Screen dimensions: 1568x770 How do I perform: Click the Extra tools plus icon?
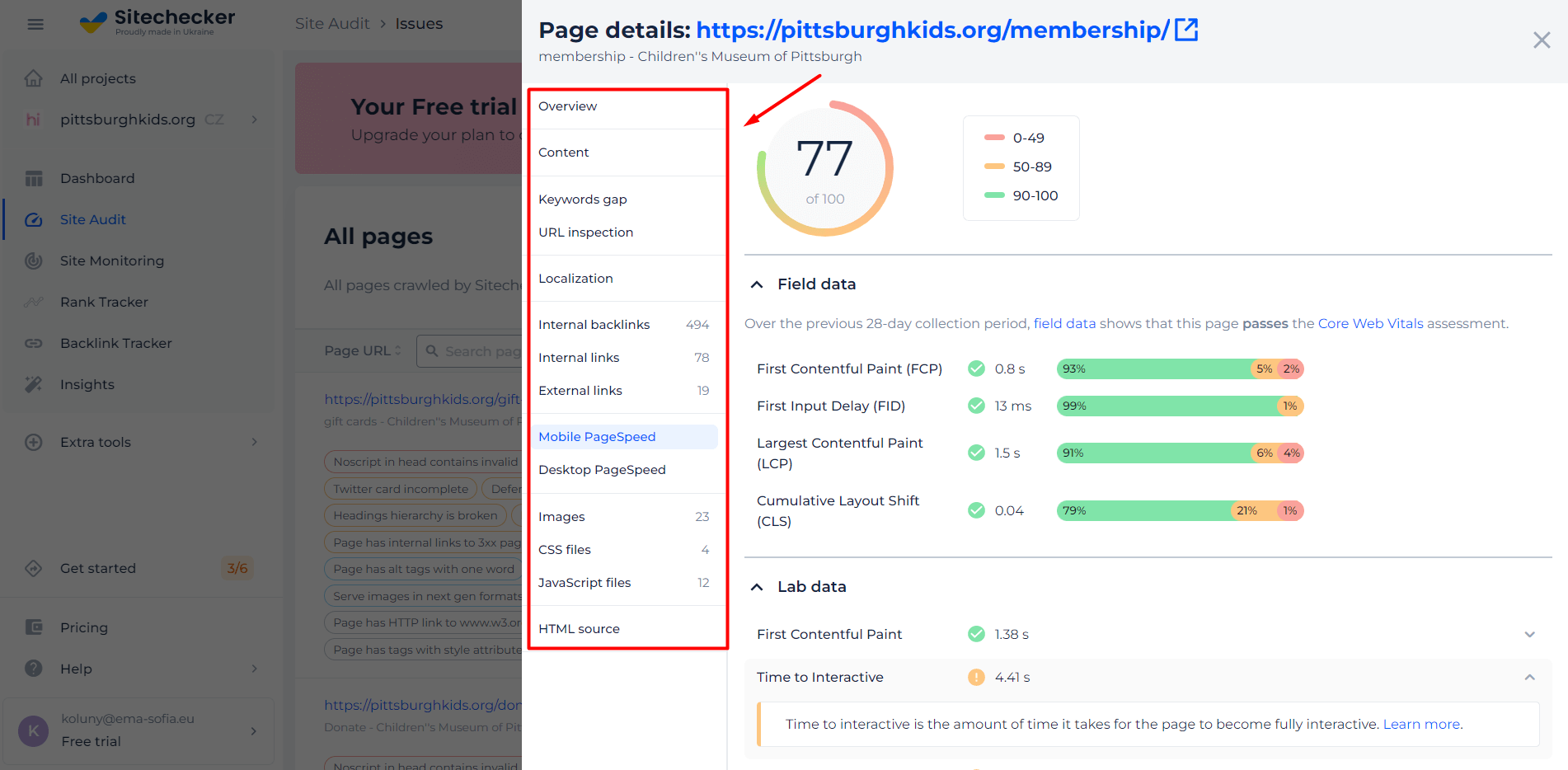34,442
